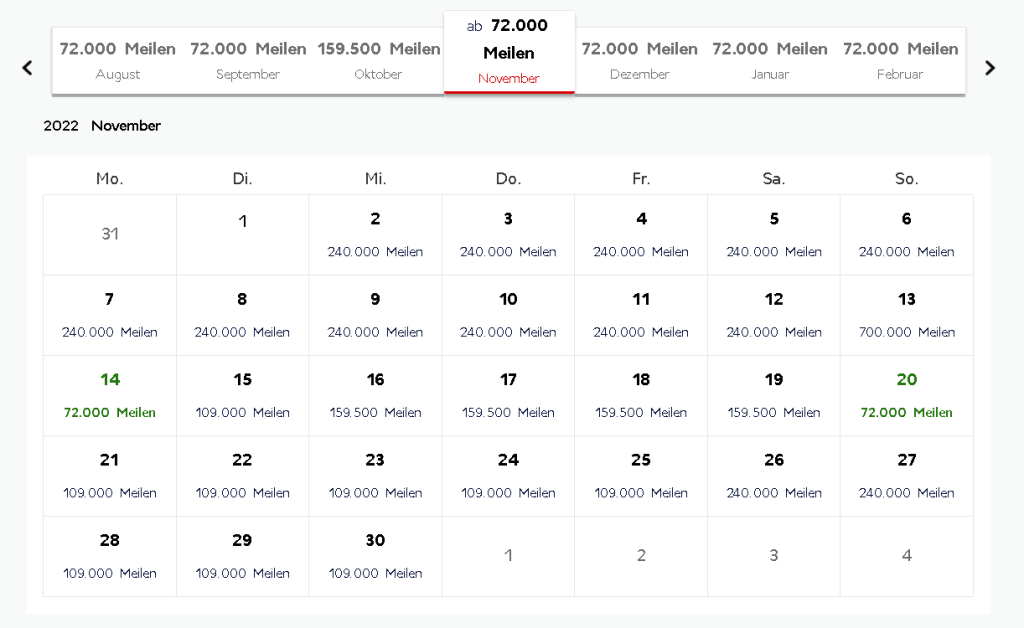
Task: Select November 30 for 109.000 Meilen
Action: click(x=375, y=556)
